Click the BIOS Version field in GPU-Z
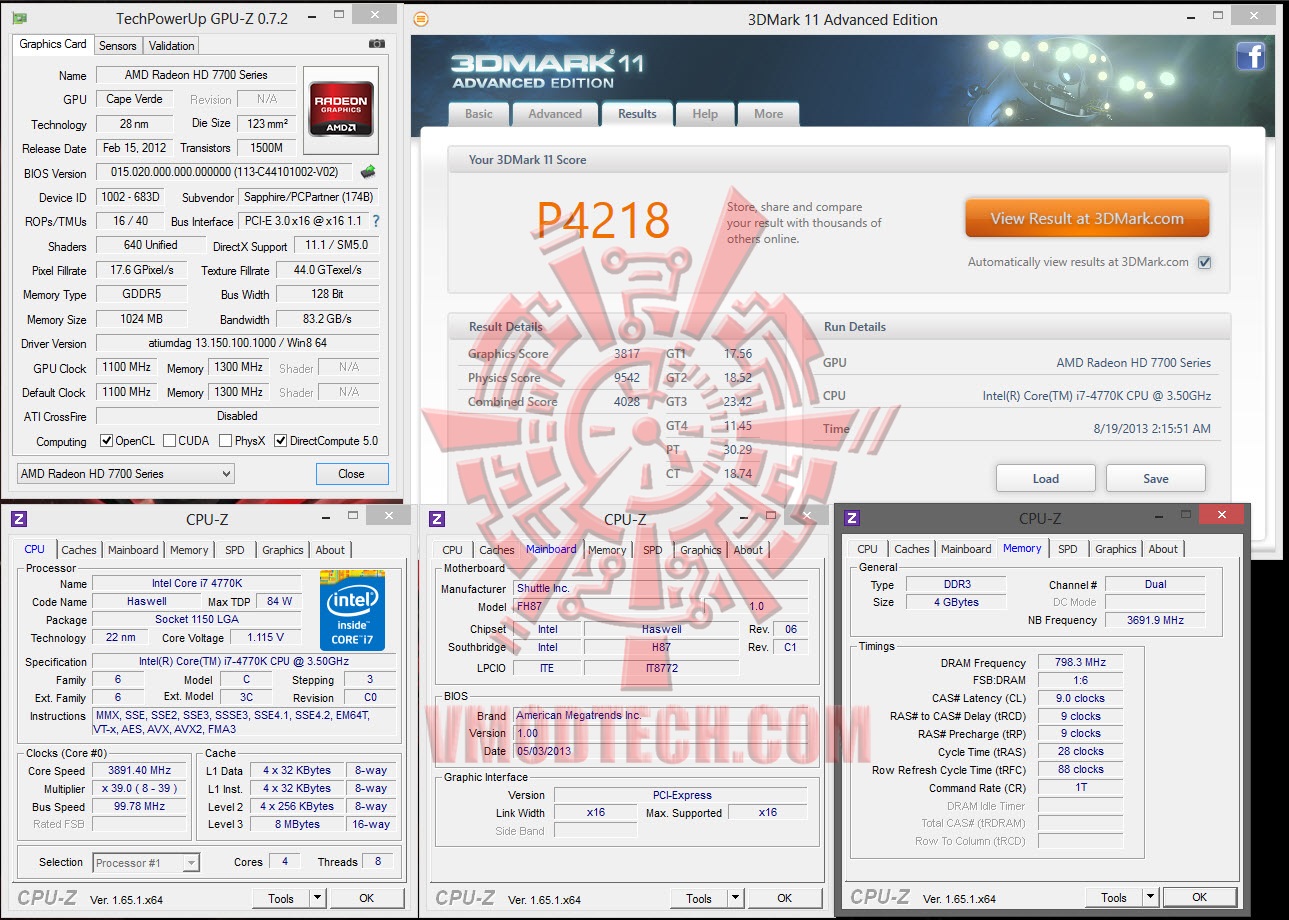Screen dimensions: 1289x920 (226, 172)
